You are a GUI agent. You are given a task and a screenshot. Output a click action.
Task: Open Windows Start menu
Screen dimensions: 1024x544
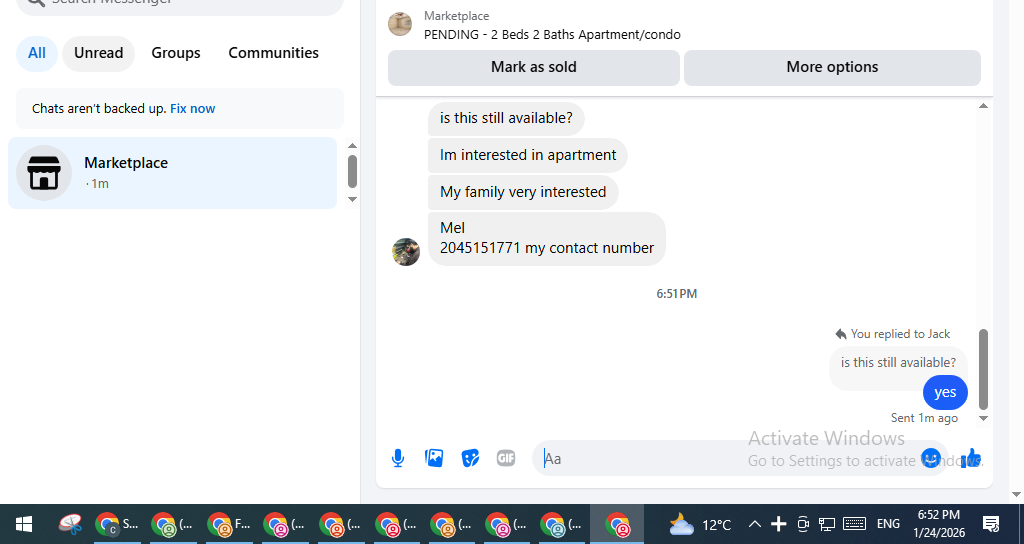24,524
